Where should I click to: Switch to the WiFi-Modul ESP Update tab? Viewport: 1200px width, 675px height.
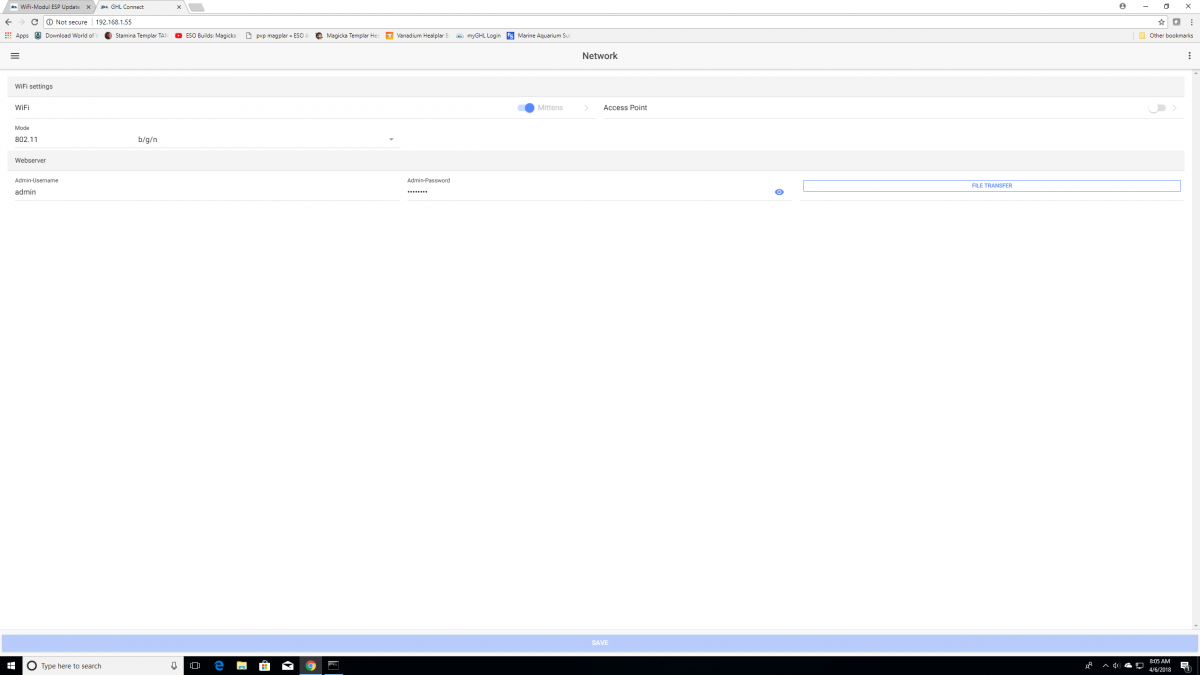click(x=50, y=7)
